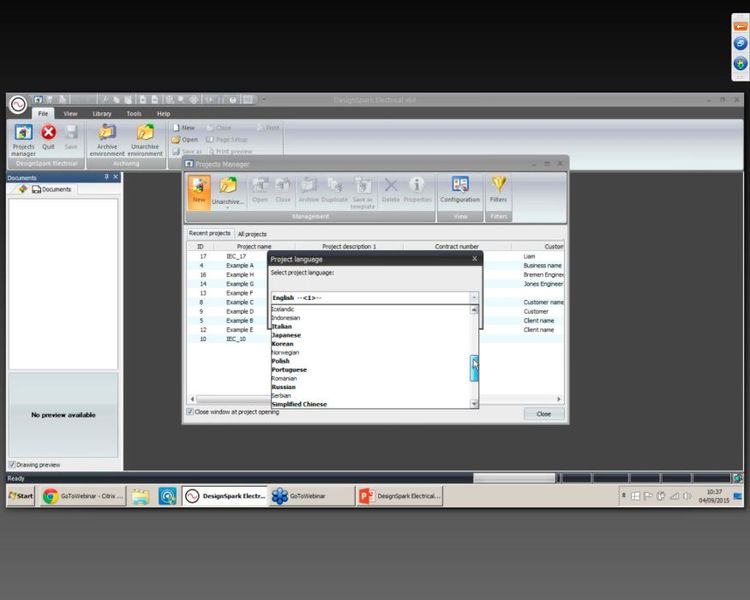
Task: Open the project language combo box arrow
Action: [x=474, y=298]
